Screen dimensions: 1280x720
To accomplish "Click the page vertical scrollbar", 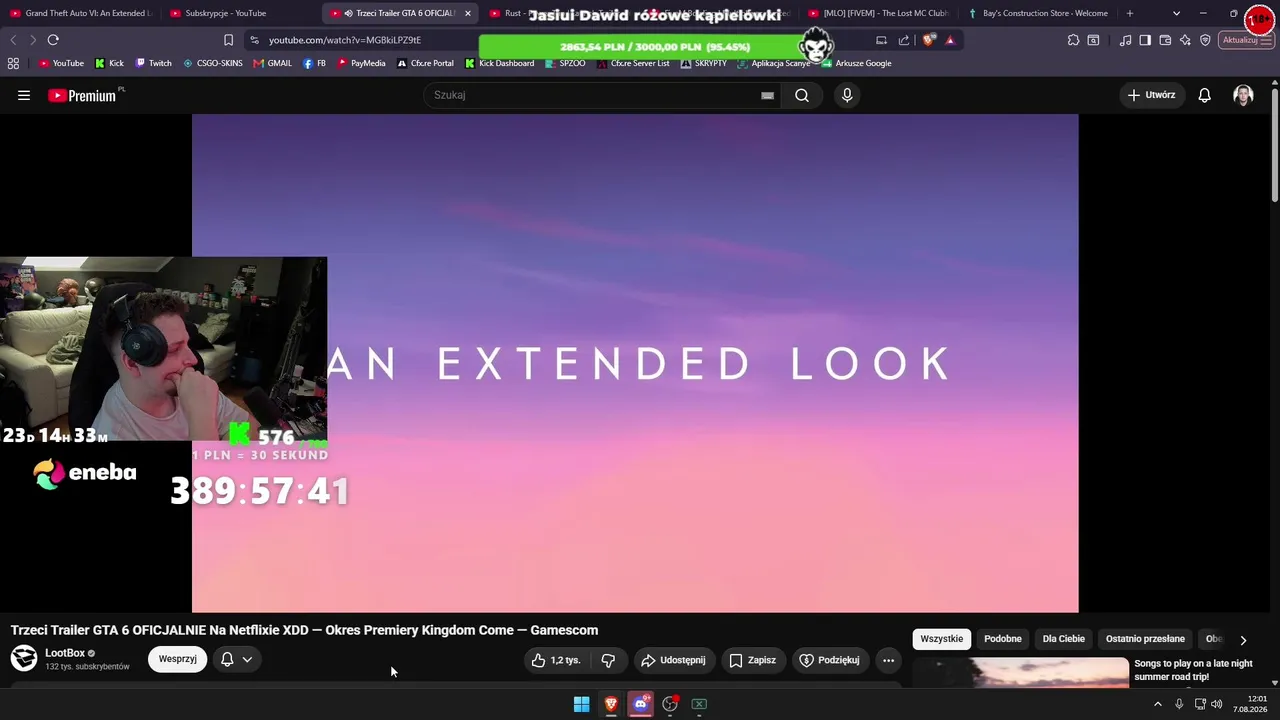I will pos(1275,145).
